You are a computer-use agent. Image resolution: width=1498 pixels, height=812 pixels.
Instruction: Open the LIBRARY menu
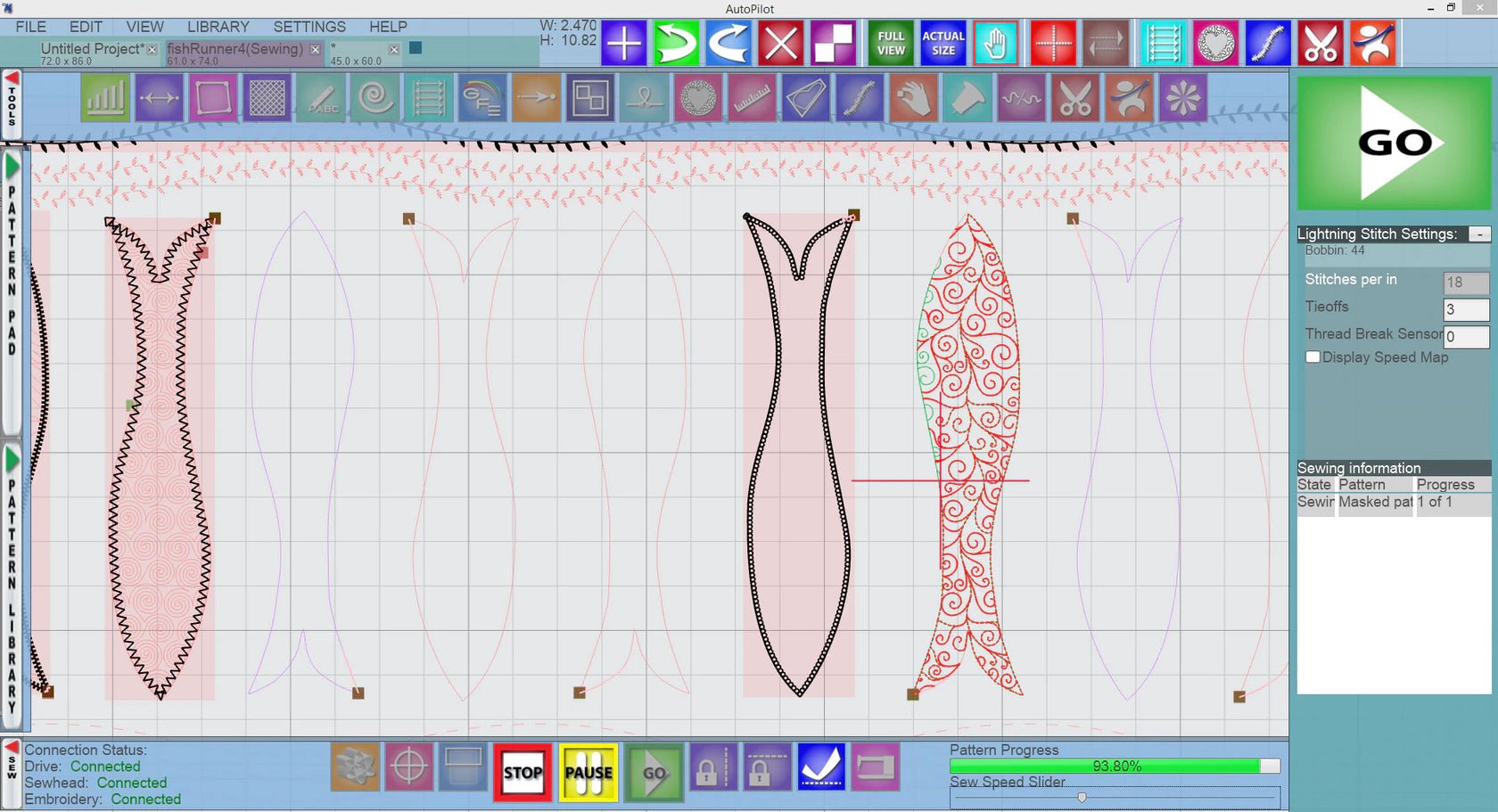point(218,27)
